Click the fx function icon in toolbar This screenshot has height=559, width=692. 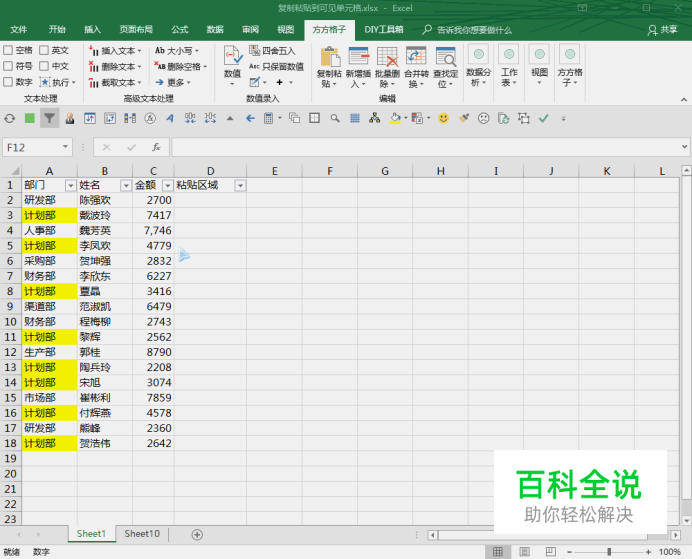tap(150, 118)
